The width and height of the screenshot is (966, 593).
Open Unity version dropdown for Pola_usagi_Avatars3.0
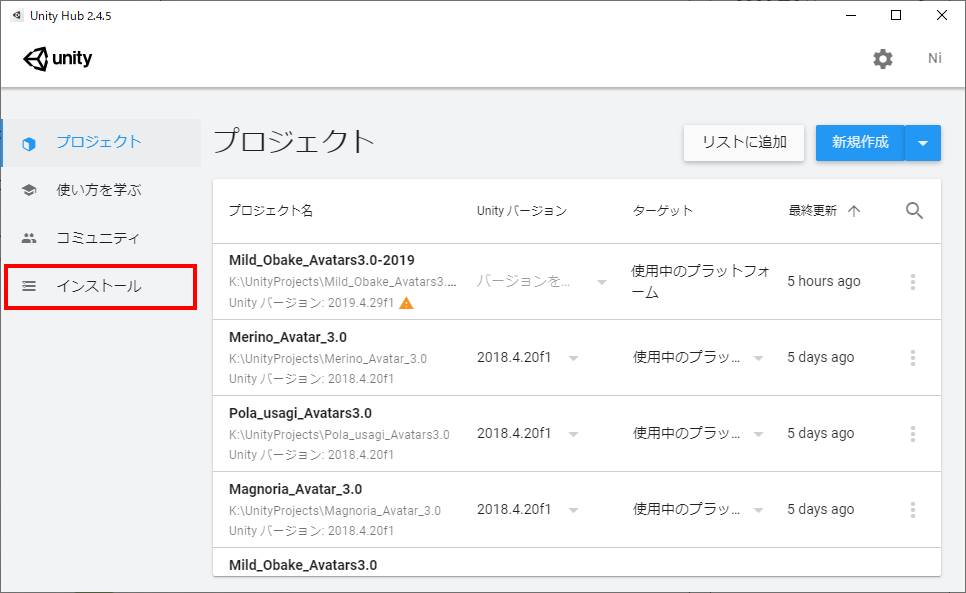tap(527, 434)
